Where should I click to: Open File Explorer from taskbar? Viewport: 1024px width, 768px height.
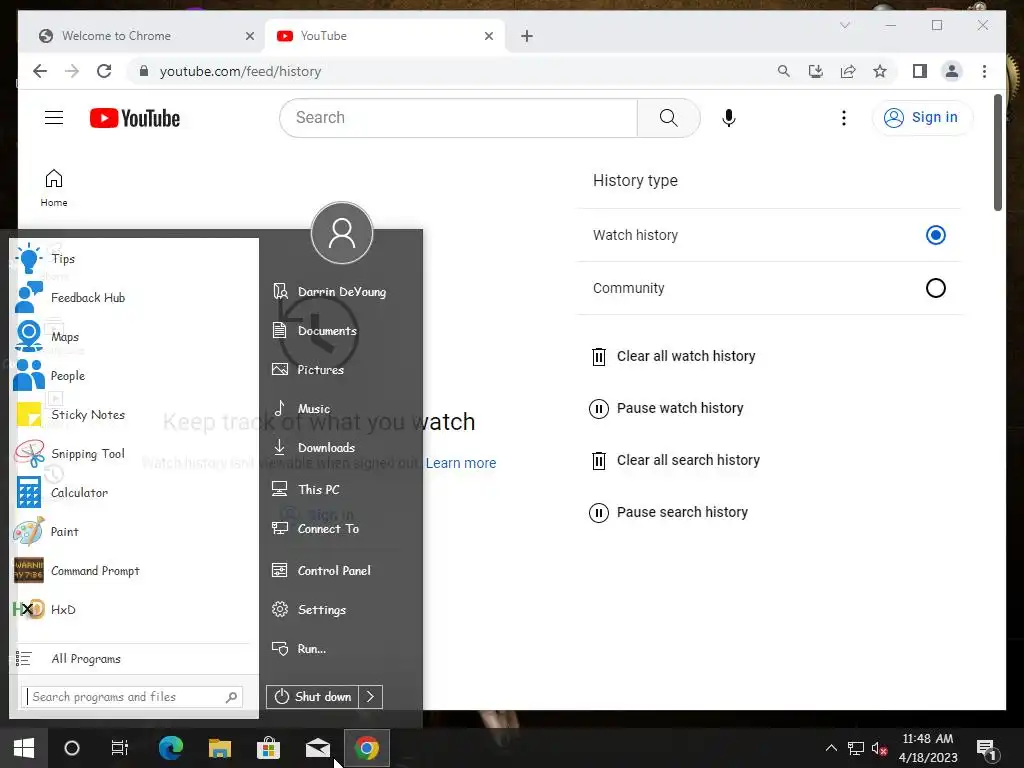(220, 748)
